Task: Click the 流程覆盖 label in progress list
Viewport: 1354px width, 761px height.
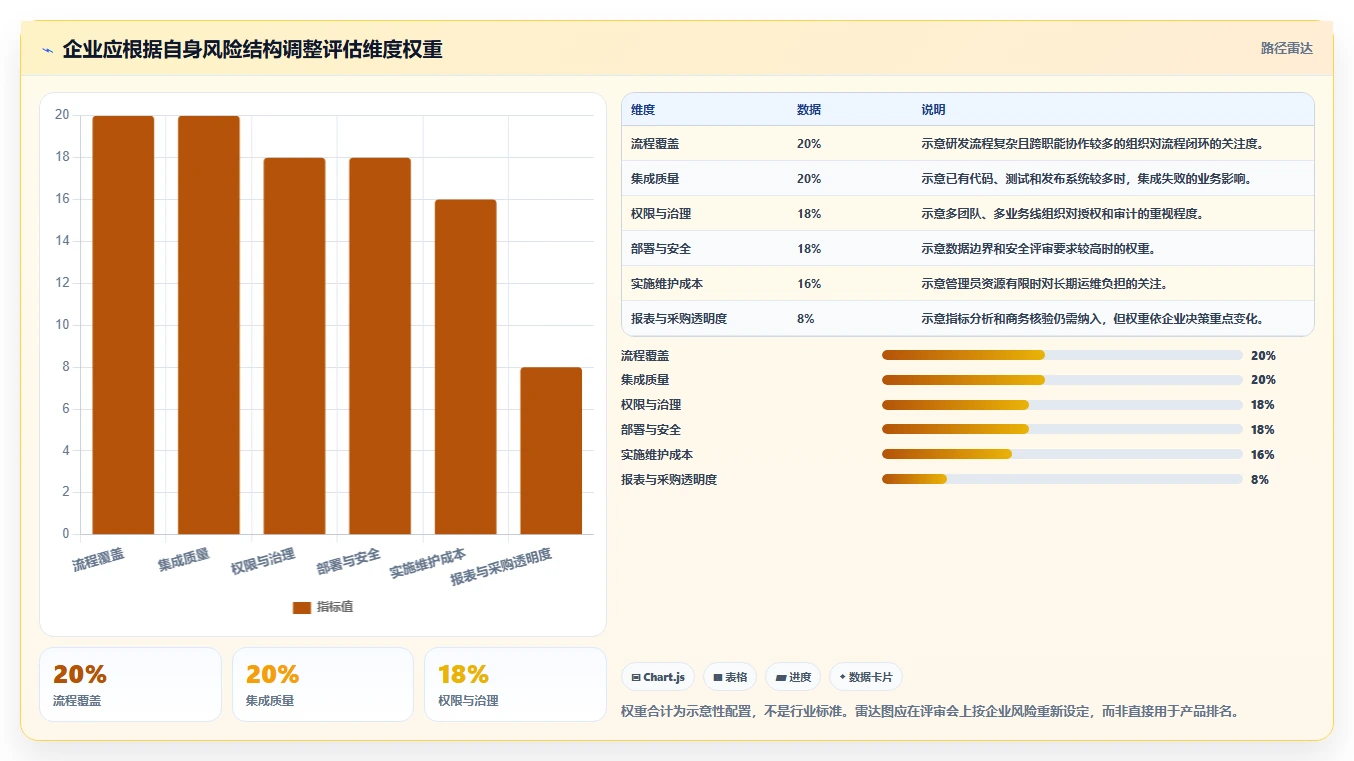Action: pos(645,355)
